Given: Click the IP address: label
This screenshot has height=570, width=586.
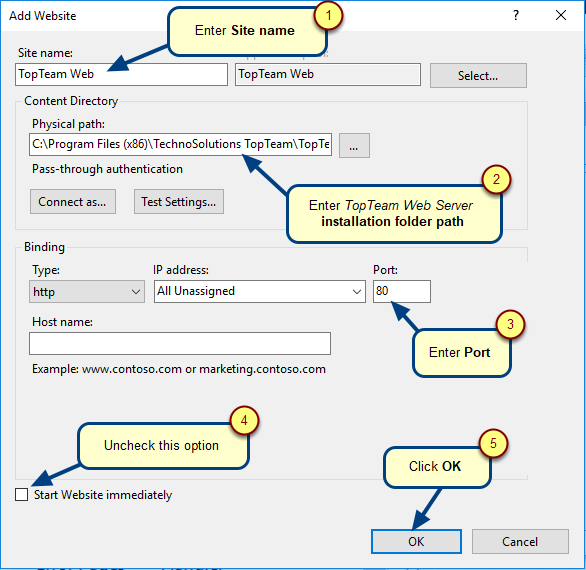Looking at the screenshot, I should pos(181,270).
